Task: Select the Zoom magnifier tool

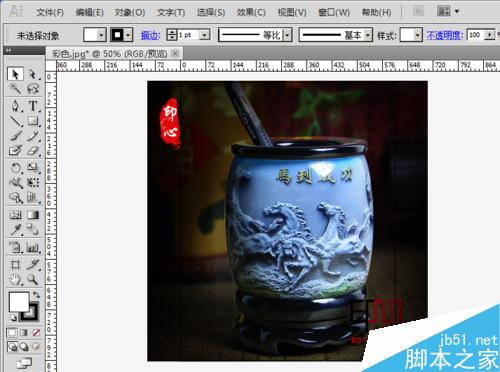Action: pyautogui.click(x=33, y=279)
